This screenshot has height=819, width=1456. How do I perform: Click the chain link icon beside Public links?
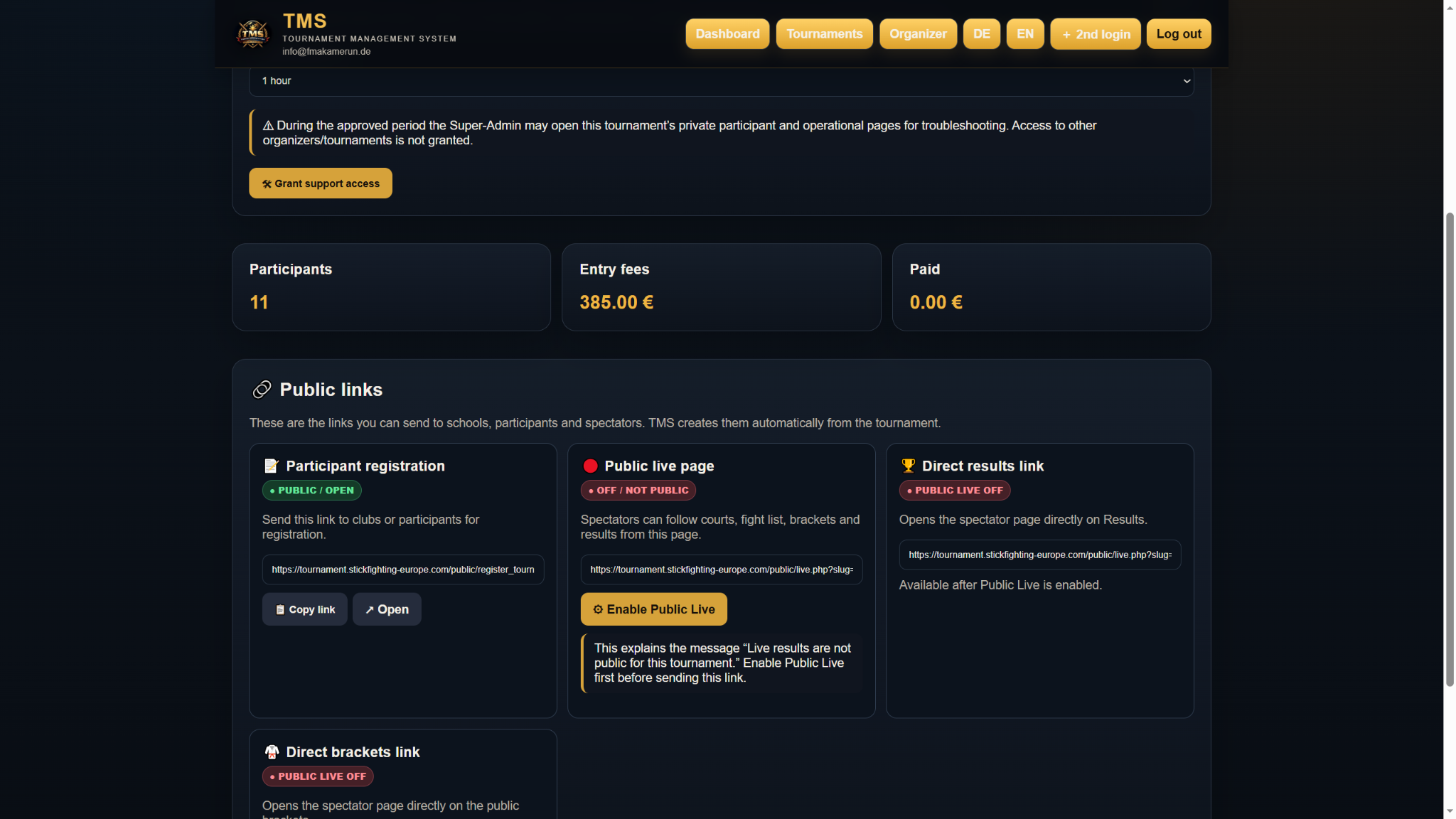click(x=262, y=390)
